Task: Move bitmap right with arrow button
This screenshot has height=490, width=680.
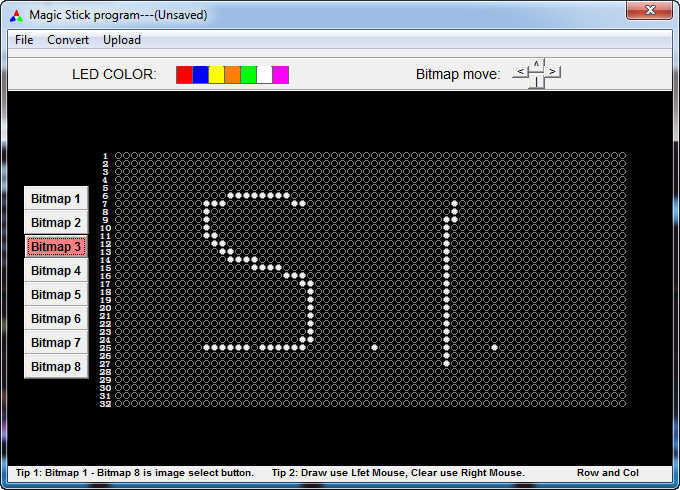Action: (x=552, y=72)
